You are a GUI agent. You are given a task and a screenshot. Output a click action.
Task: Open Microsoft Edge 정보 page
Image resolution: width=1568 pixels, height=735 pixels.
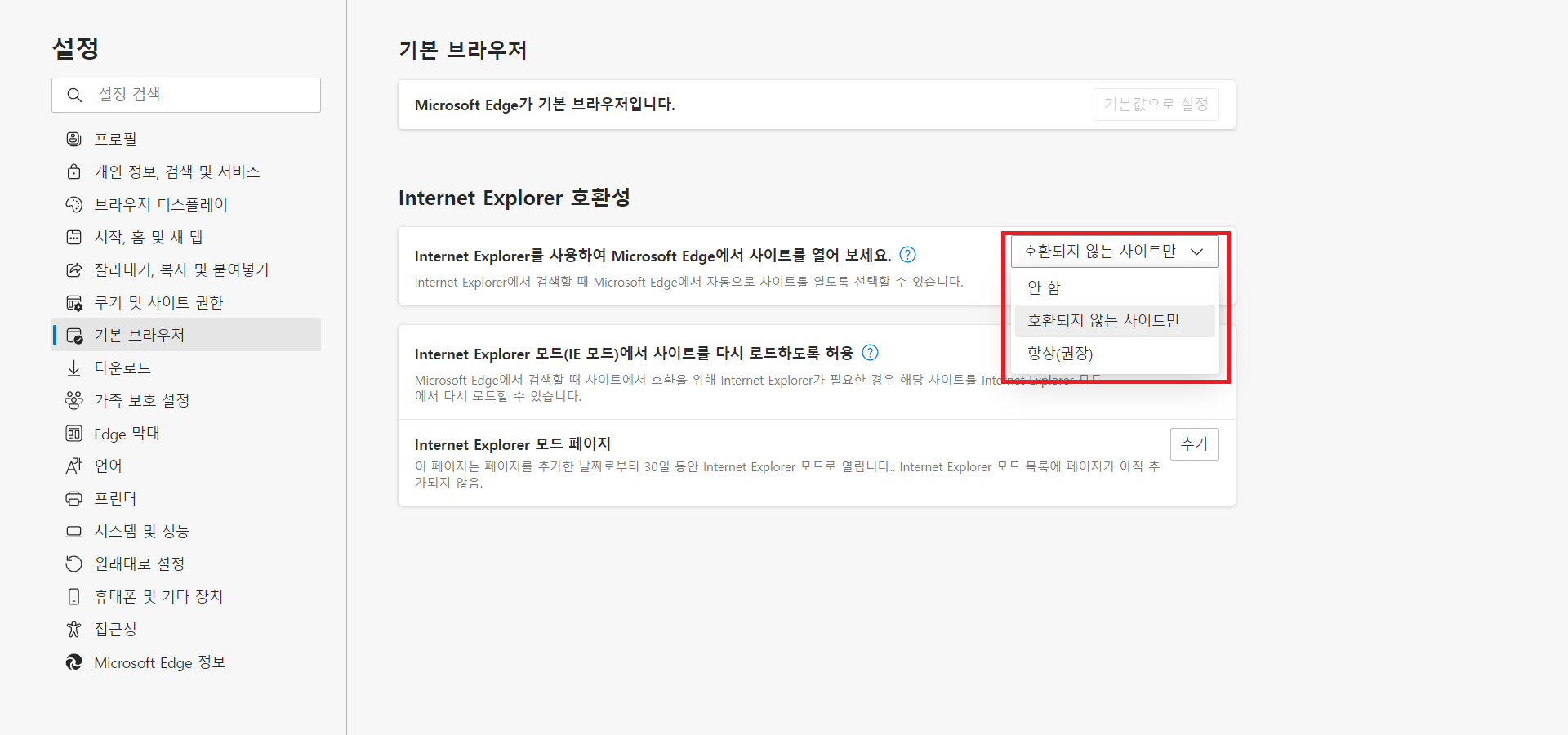186,662
